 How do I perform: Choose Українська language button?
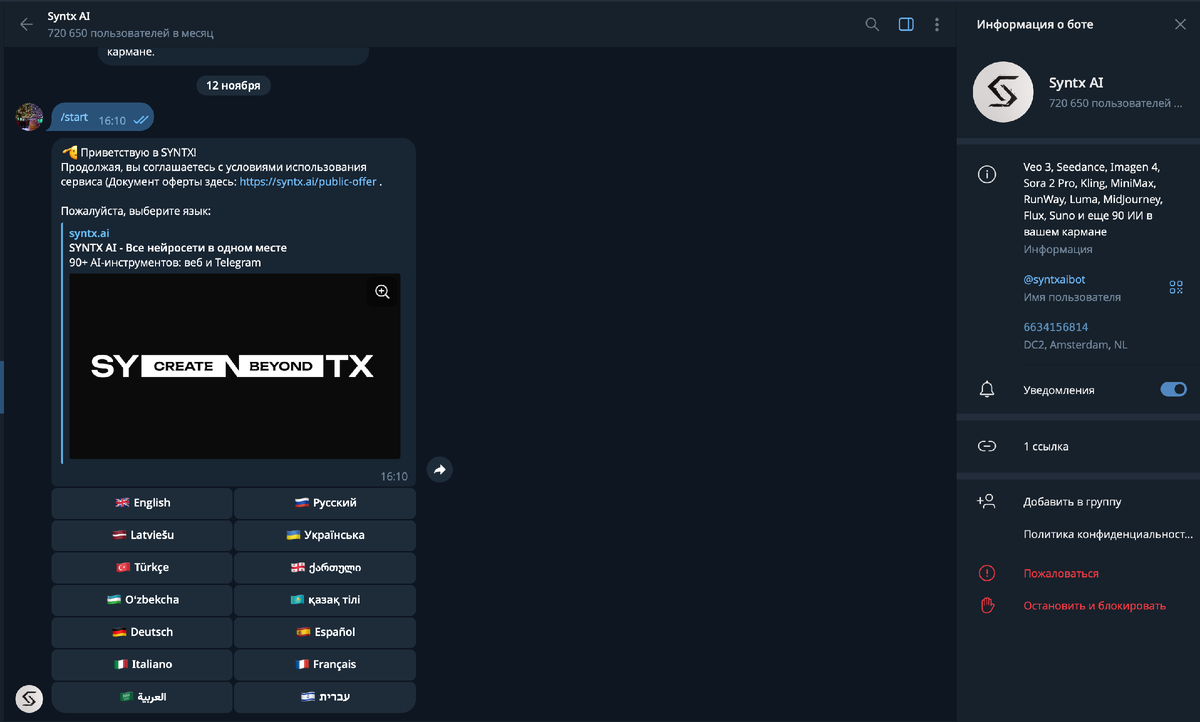click(325, 535)
